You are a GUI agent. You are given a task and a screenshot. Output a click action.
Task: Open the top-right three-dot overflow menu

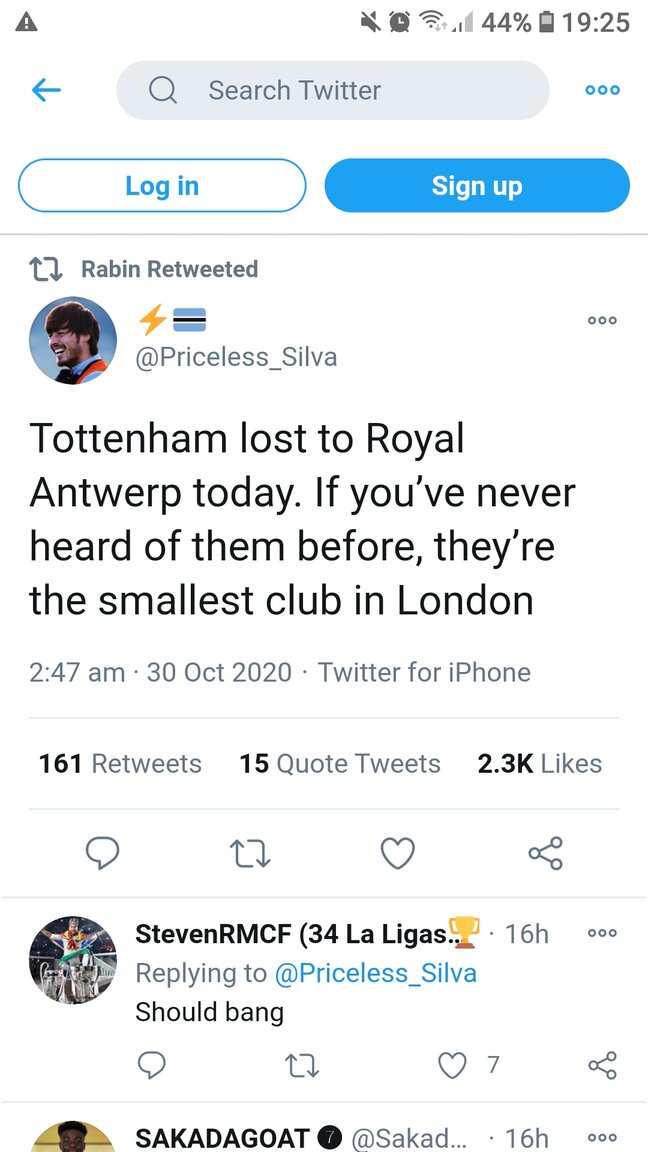[x=602, y=90]
